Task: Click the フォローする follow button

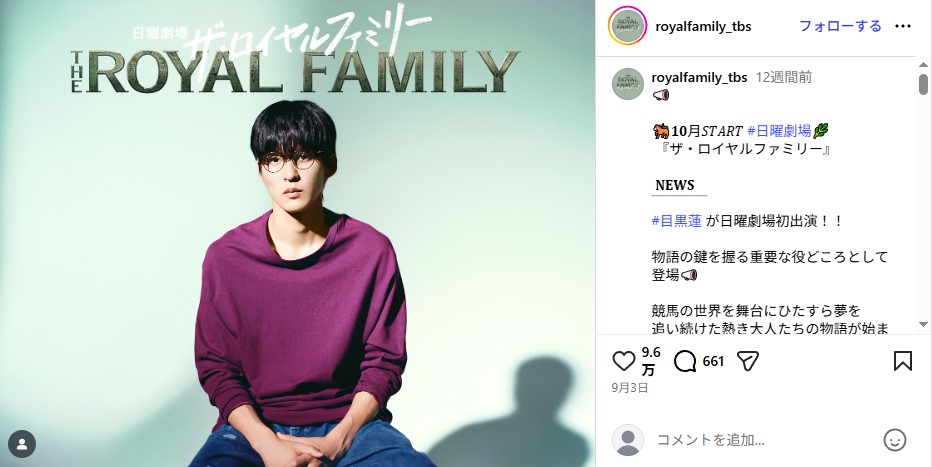Action: pos(840,26)
